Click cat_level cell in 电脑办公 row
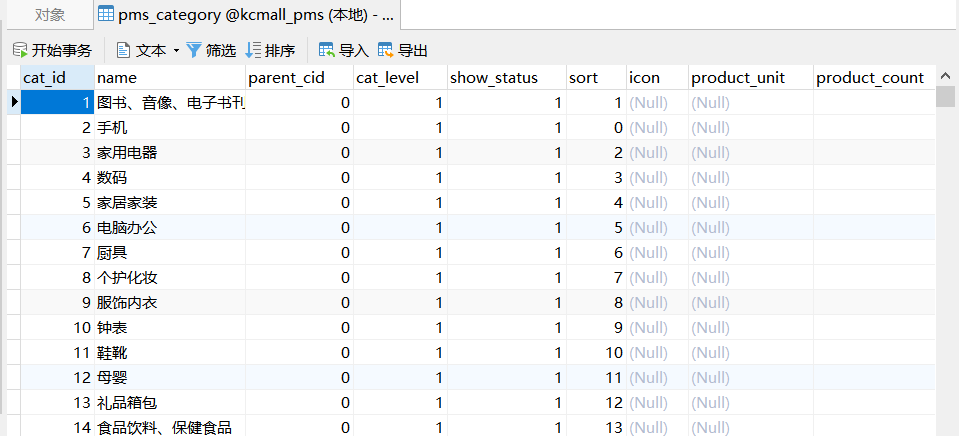The image size is (960, 436). [x=400, y=227]
